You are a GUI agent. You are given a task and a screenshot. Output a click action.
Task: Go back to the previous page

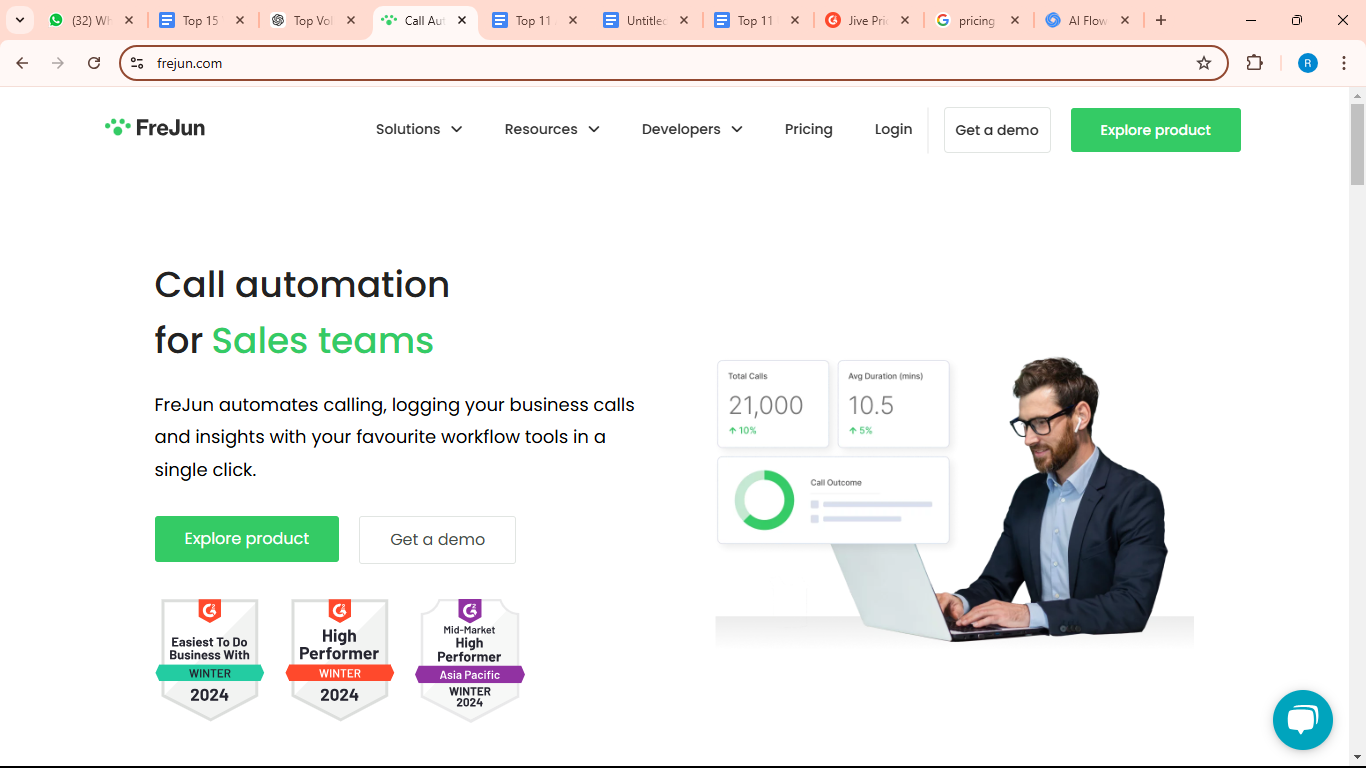(22, 63)
